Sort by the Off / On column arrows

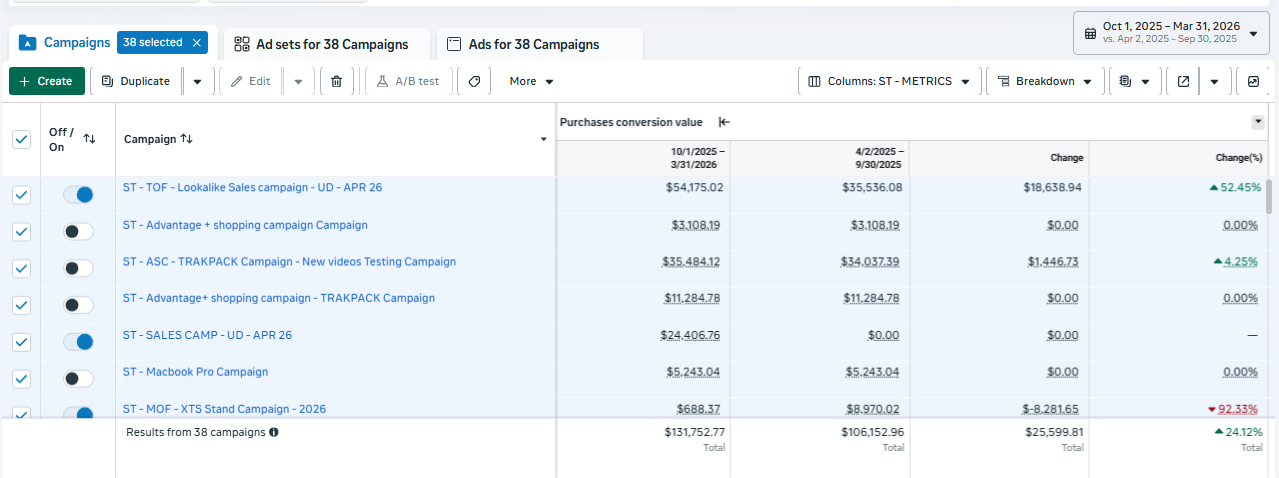[89, 139]
